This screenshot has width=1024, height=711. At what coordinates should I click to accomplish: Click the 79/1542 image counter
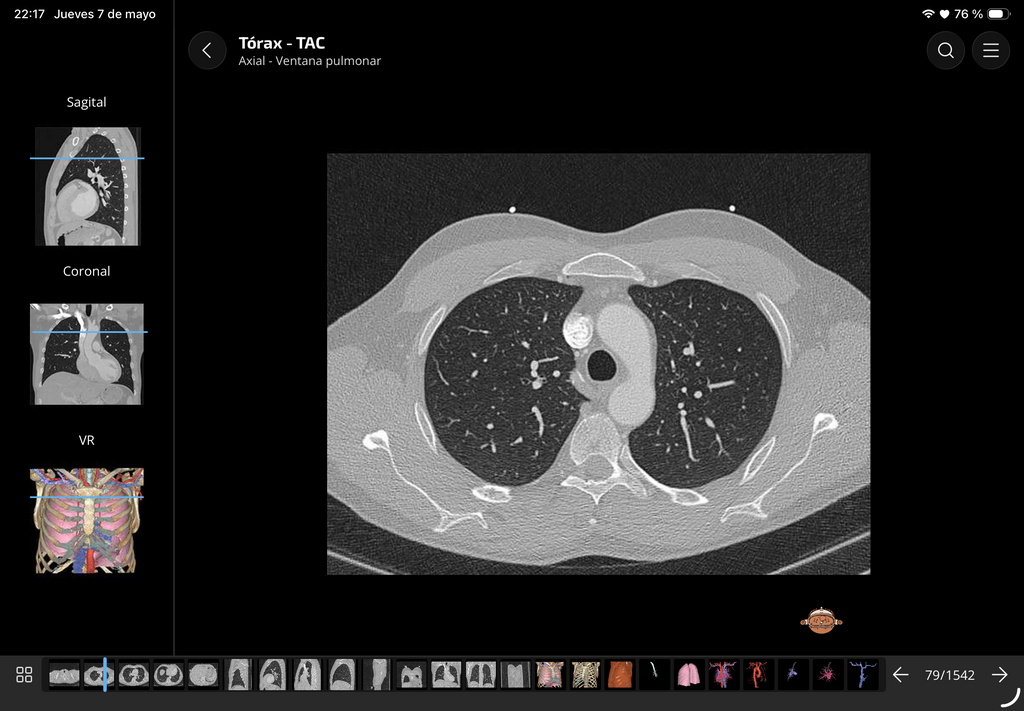point(950,675)
